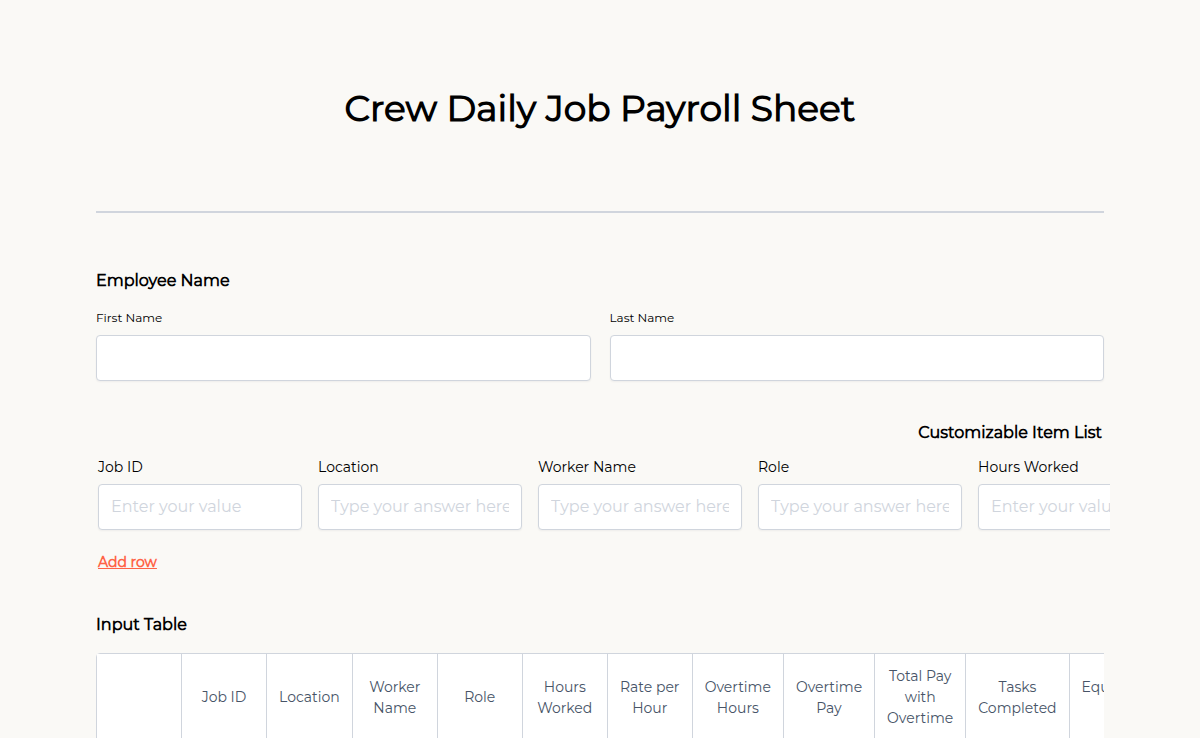Select the Overtime Hours column header
The height and width of the screenshot is (738, 1200).
[x=737, y=696]
